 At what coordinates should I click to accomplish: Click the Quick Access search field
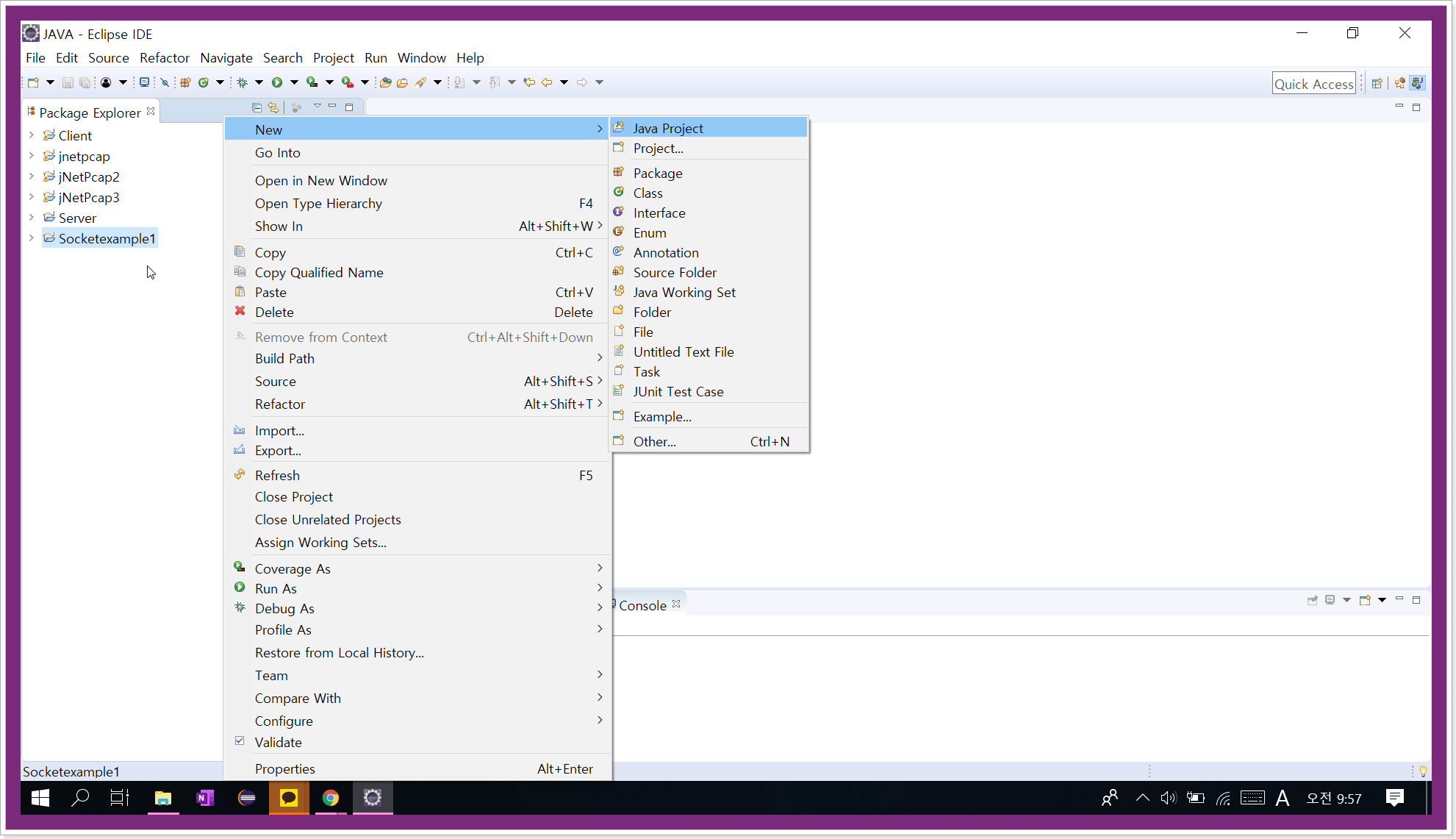tap(1314, 83)
